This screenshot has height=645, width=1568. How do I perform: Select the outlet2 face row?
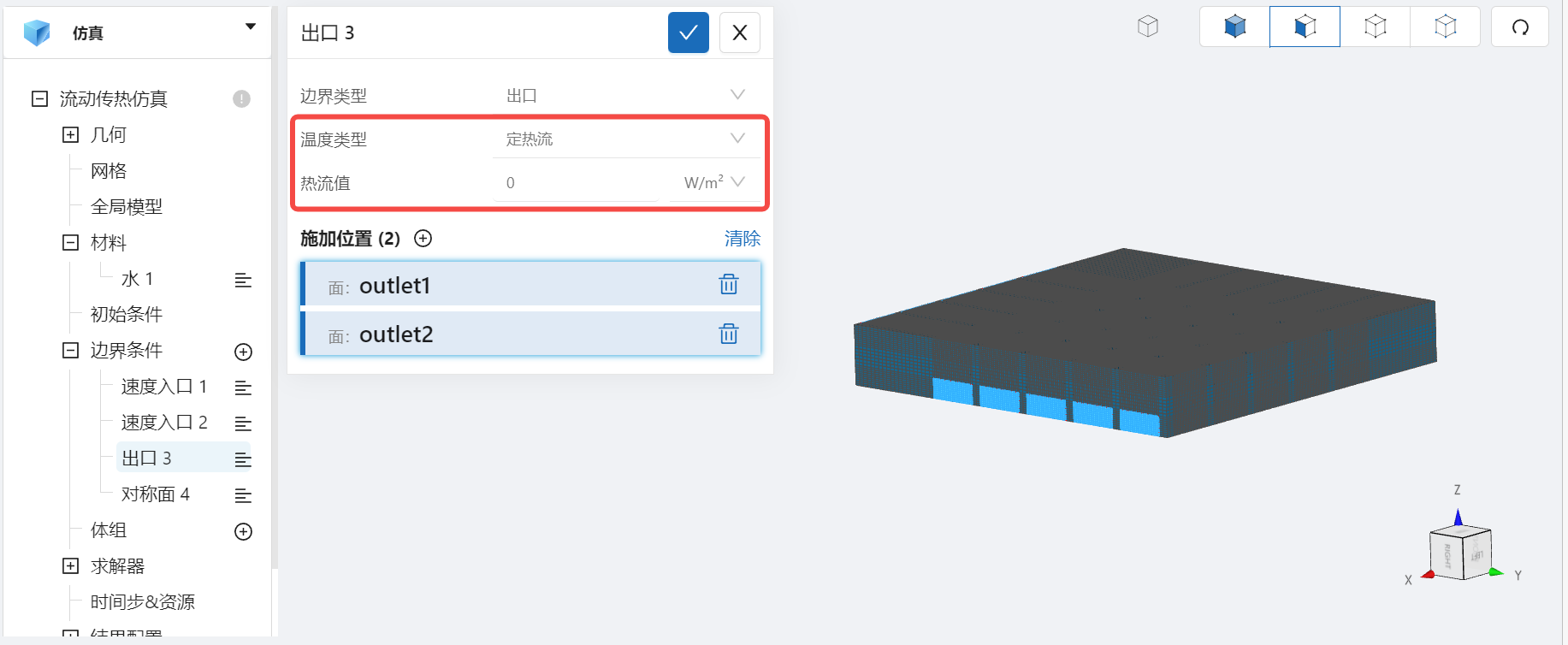(530, 334)
